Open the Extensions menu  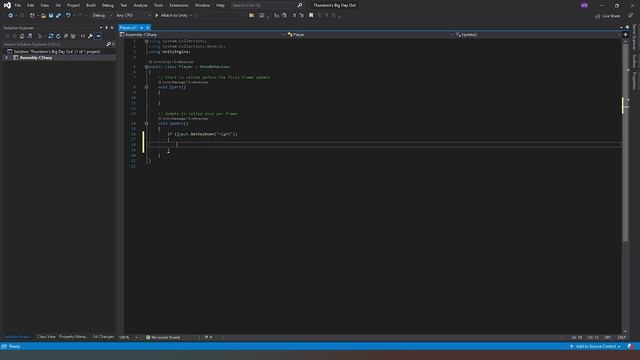[179, 5]
